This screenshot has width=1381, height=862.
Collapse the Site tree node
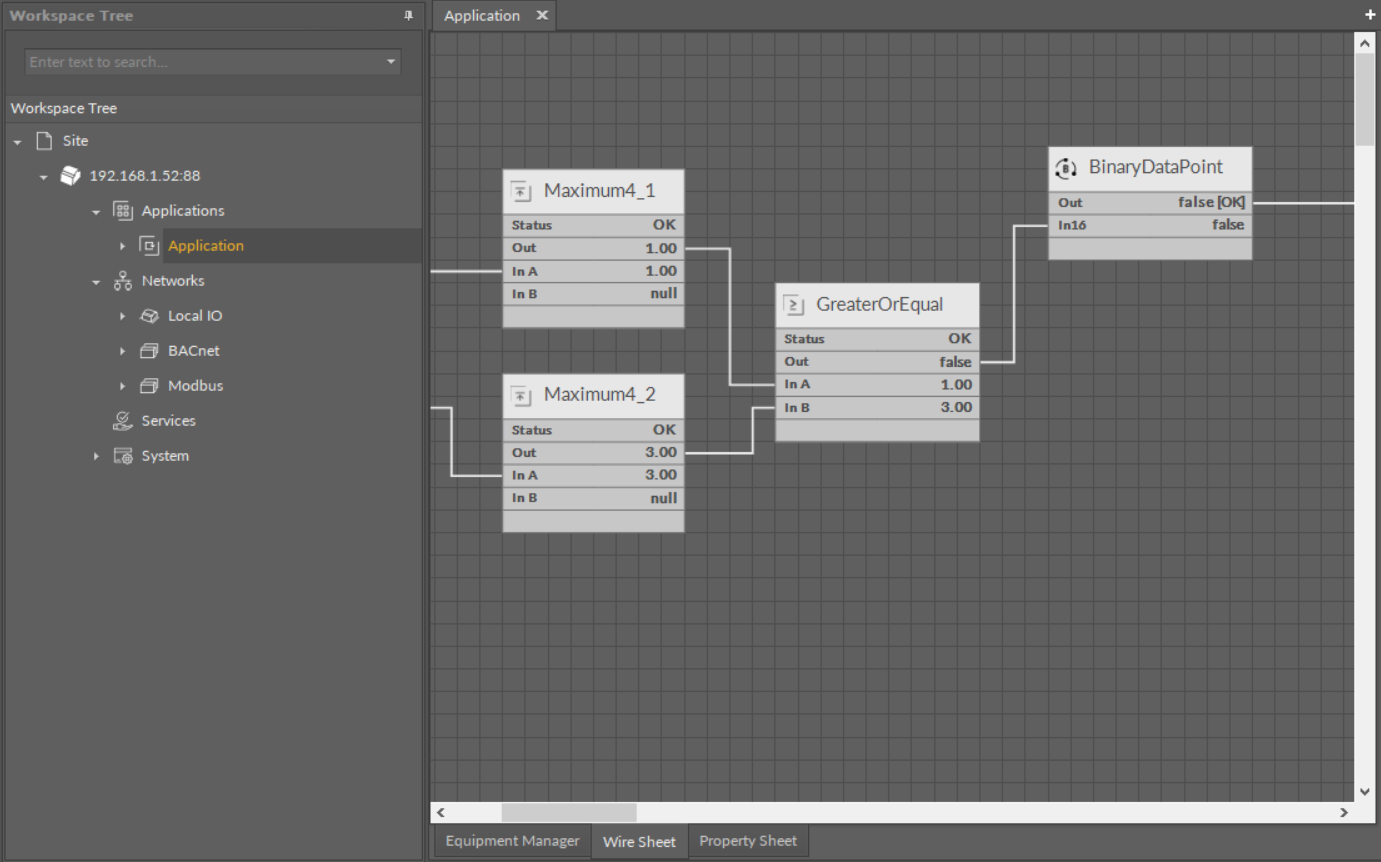pos(18,142)
